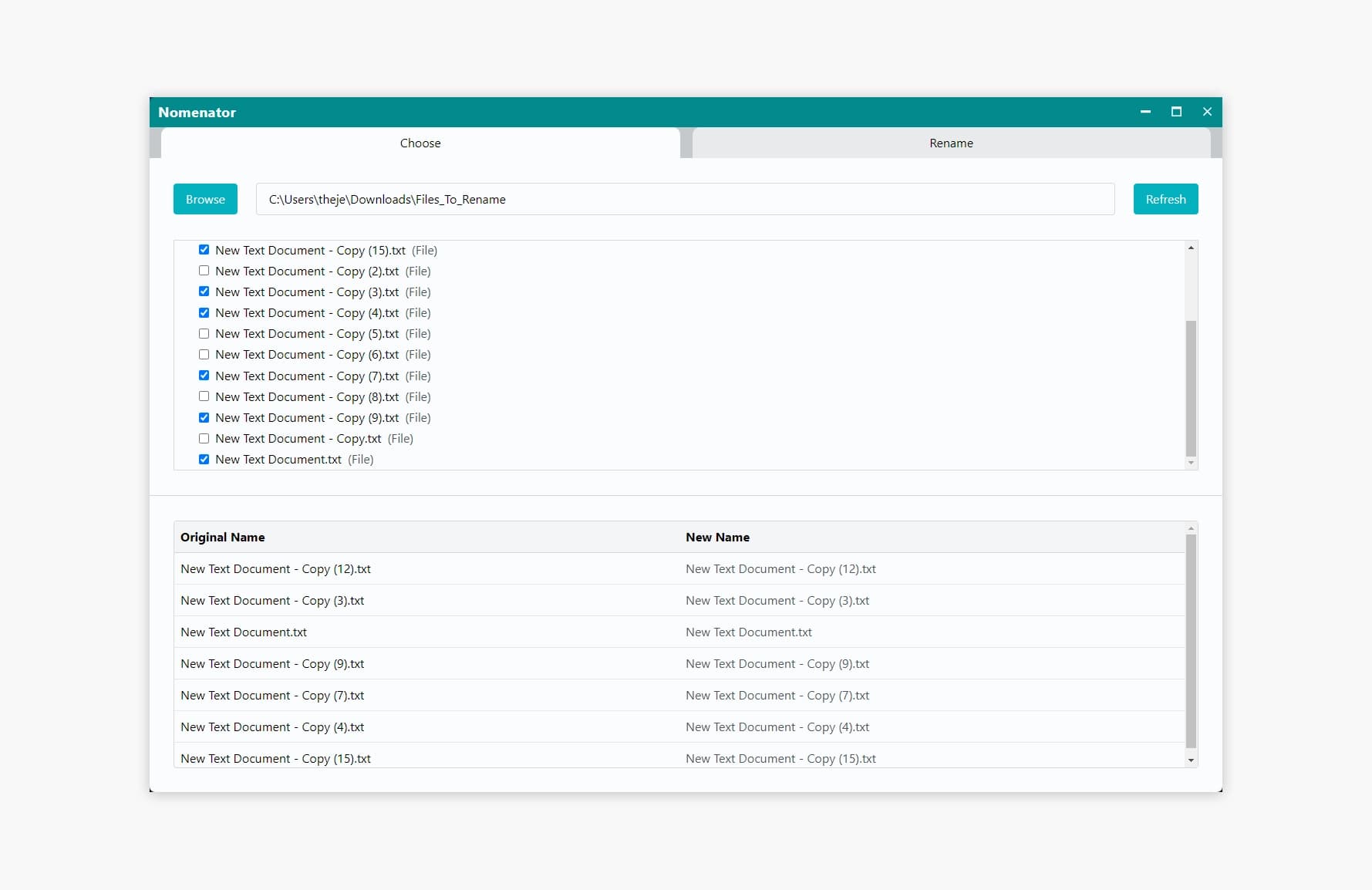Check New Text Document - Copy (8).txt checkbox
The image size is (1372, 890).
coord(204,396)
